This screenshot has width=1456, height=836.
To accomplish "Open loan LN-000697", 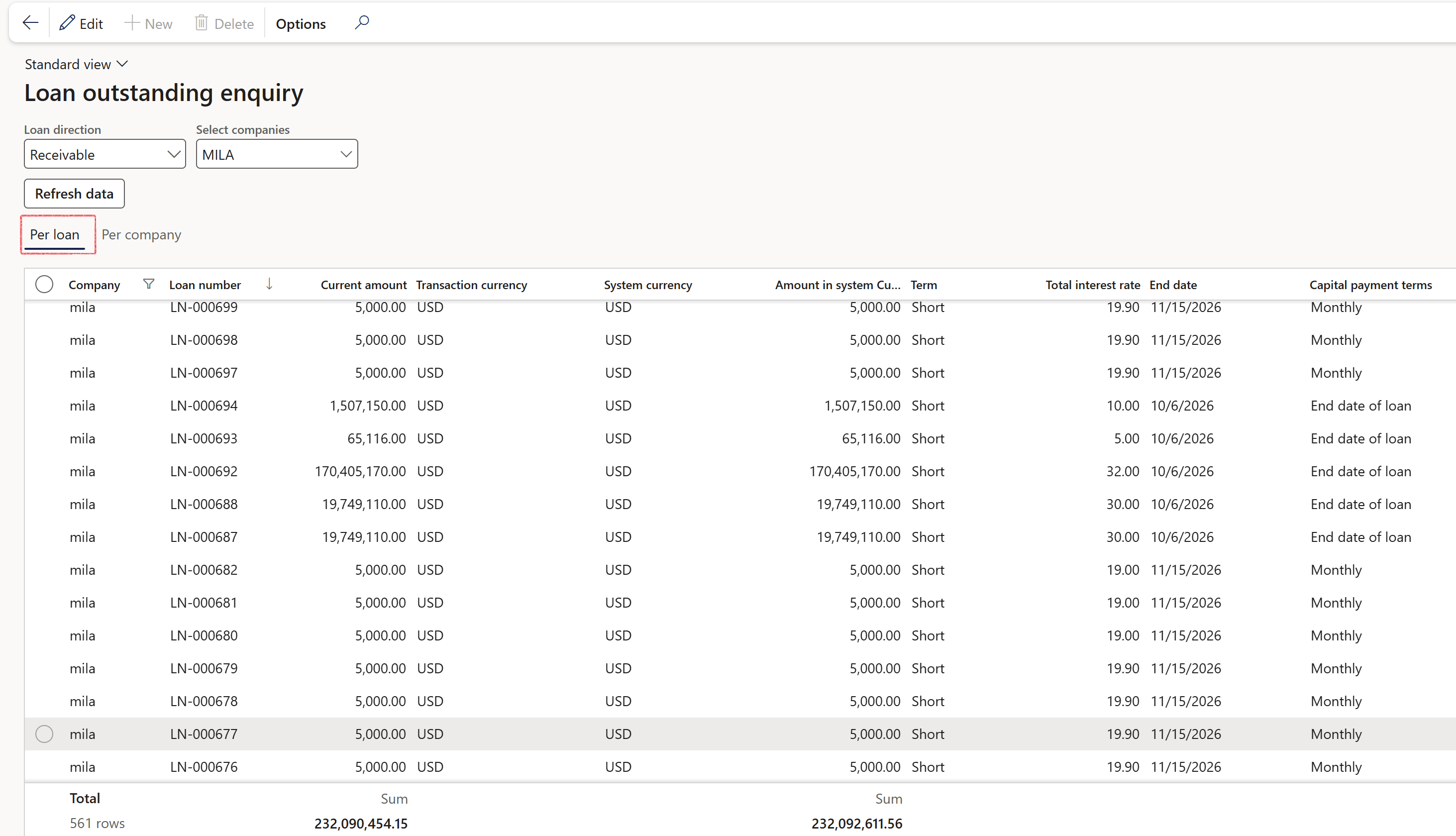I will tap(204, 373).
